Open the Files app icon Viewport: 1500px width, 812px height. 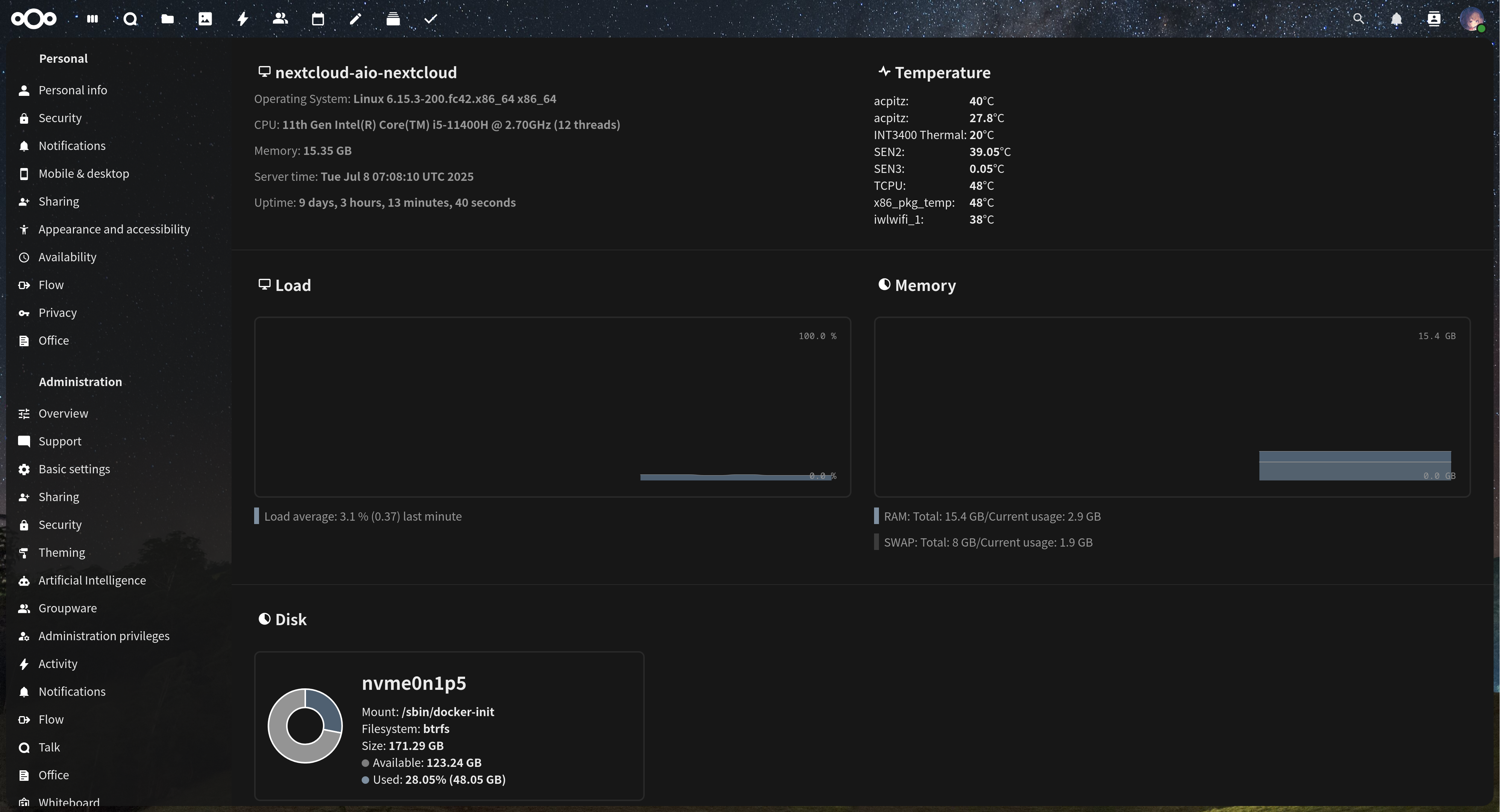click(x=168, y=19)
